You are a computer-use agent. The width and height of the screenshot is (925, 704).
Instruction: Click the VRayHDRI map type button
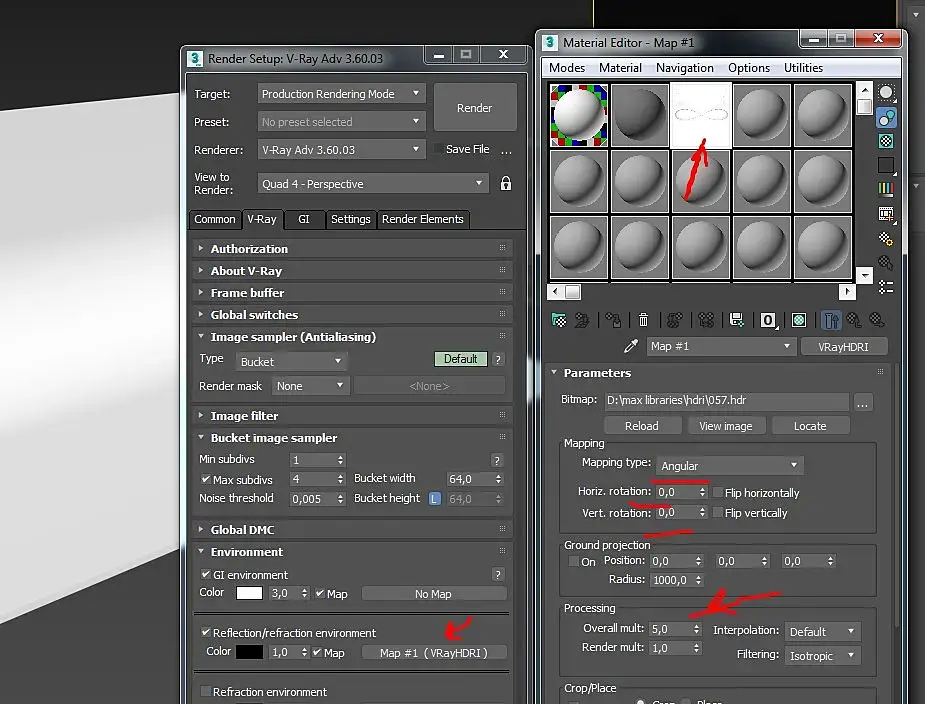844,346
